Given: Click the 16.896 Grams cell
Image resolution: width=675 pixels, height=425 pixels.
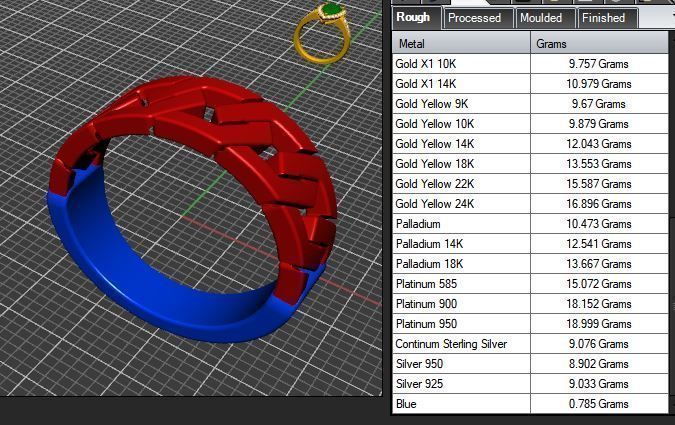Looking at the screenshot, I should (598, 204).
